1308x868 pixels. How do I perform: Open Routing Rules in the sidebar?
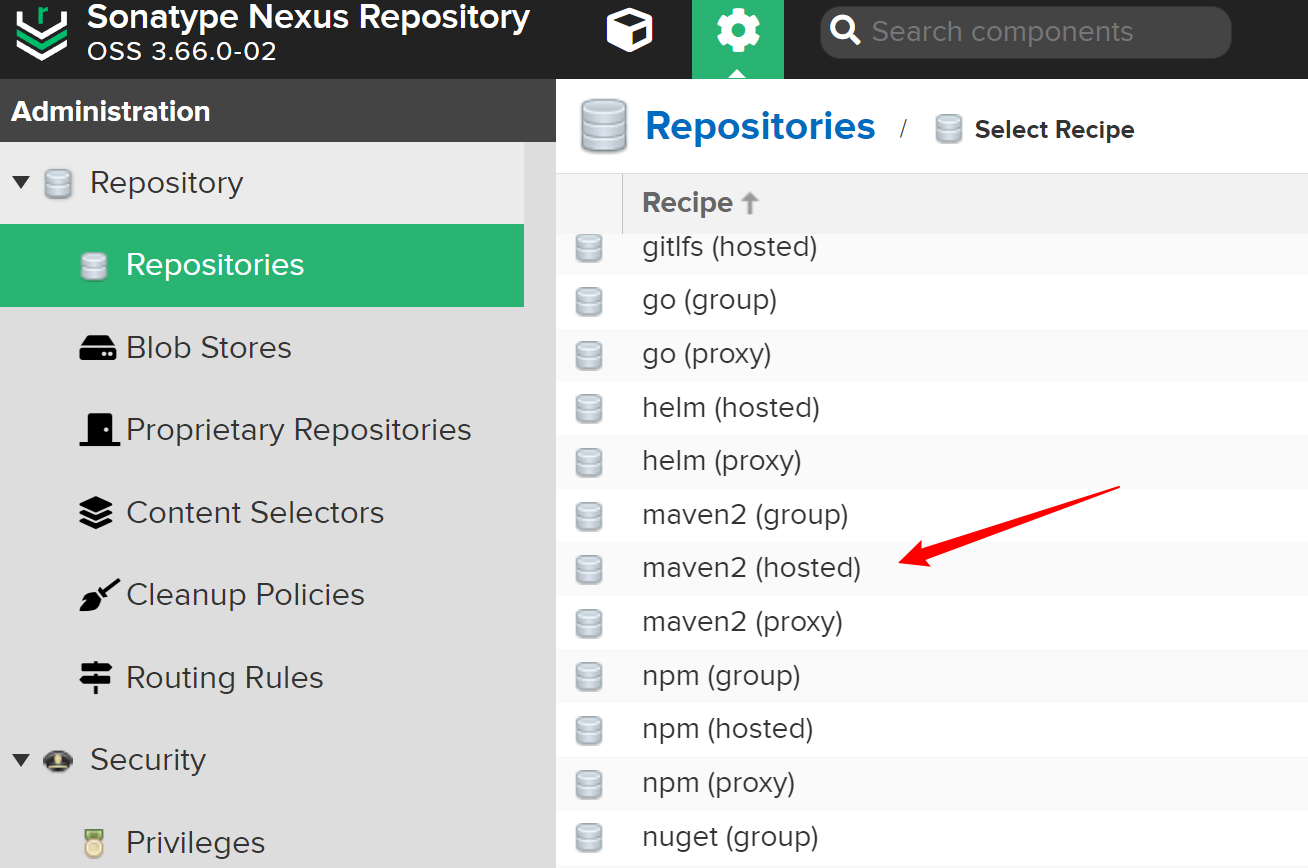(x=225, y=677)
